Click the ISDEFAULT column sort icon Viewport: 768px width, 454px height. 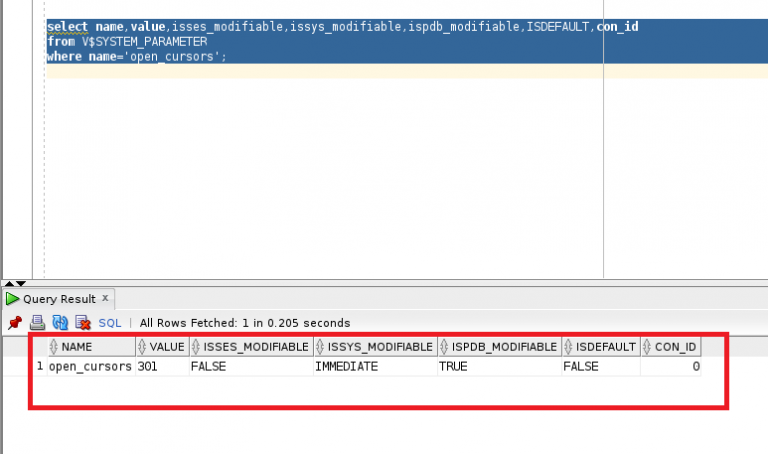click(568, 347)
